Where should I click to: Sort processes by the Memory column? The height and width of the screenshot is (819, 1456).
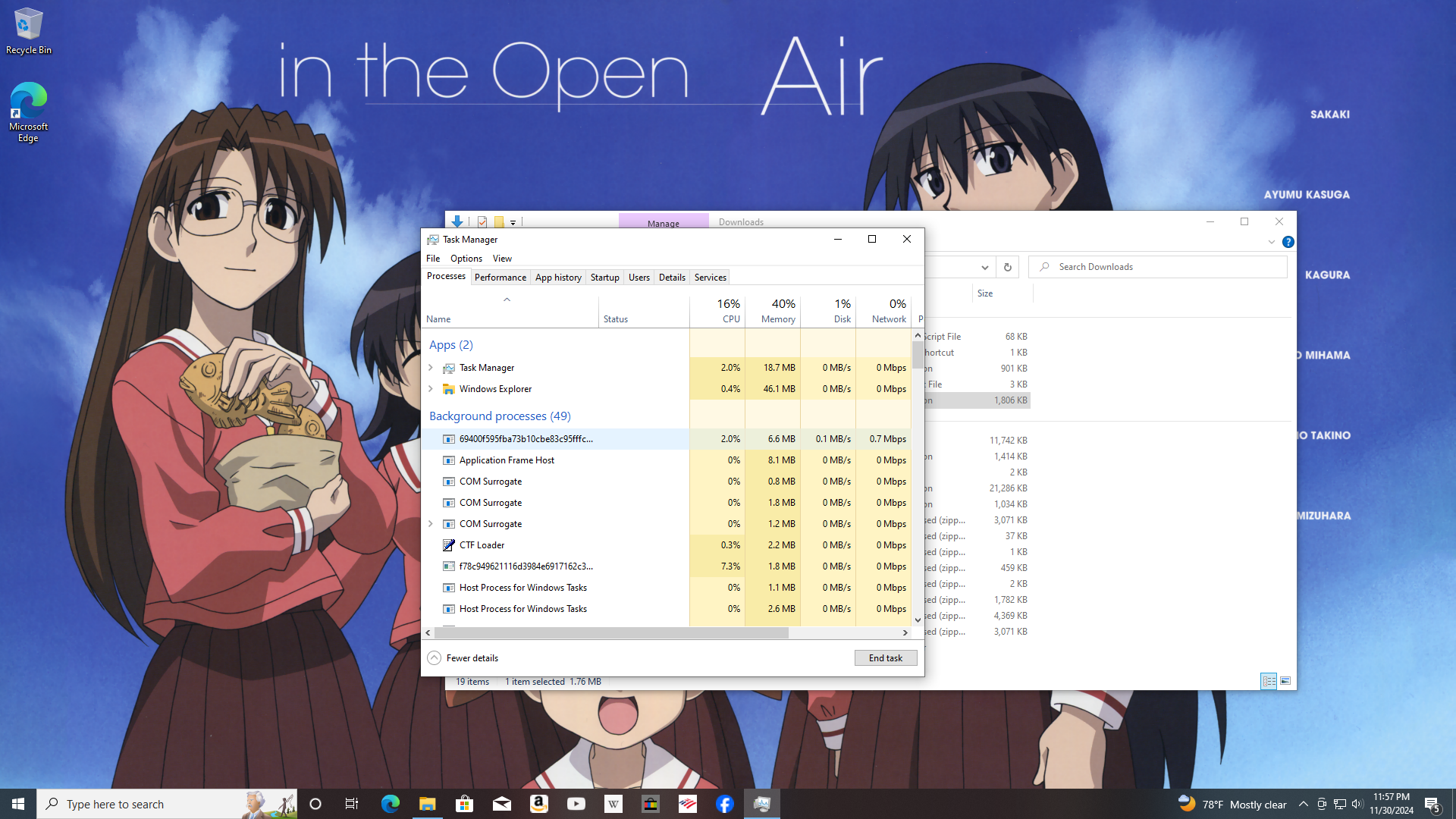778,319
